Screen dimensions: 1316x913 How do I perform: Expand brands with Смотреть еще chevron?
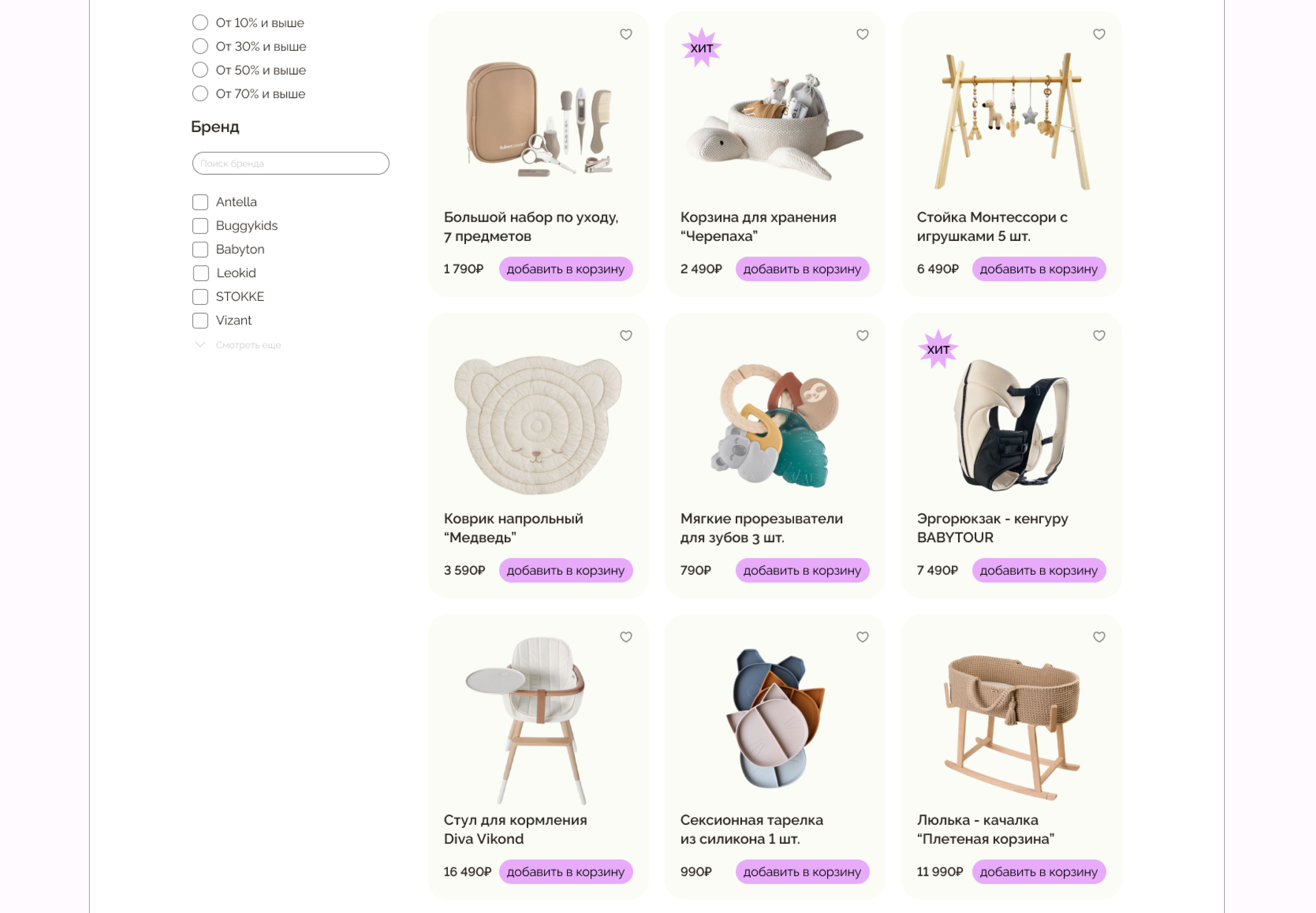point(200,345)
